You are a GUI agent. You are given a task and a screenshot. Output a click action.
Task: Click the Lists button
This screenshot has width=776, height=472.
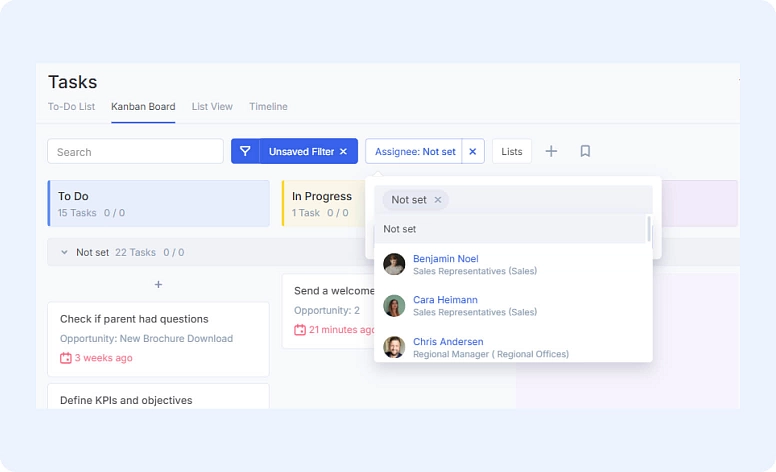[x=512, y=152]
